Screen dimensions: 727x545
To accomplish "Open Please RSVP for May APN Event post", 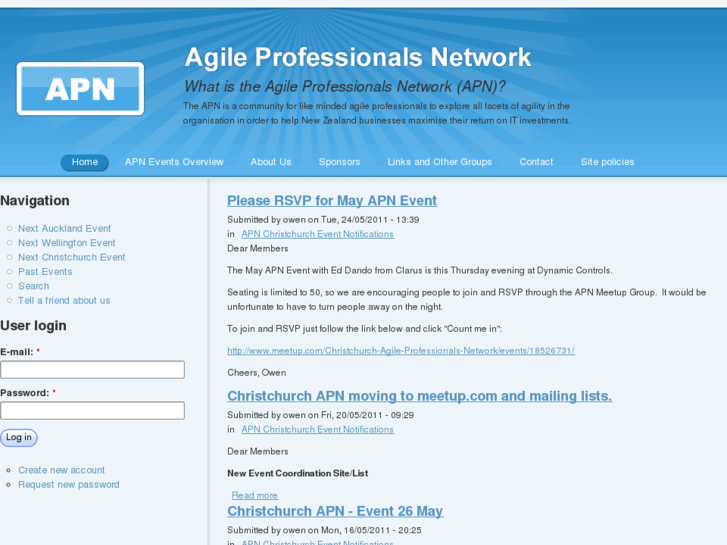I will click(332, 200).
